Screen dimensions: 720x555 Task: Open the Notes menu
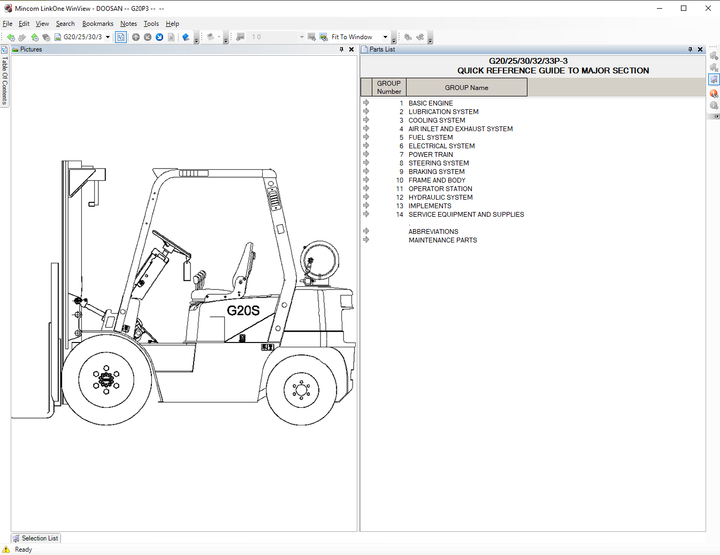(x=129, y=23)
